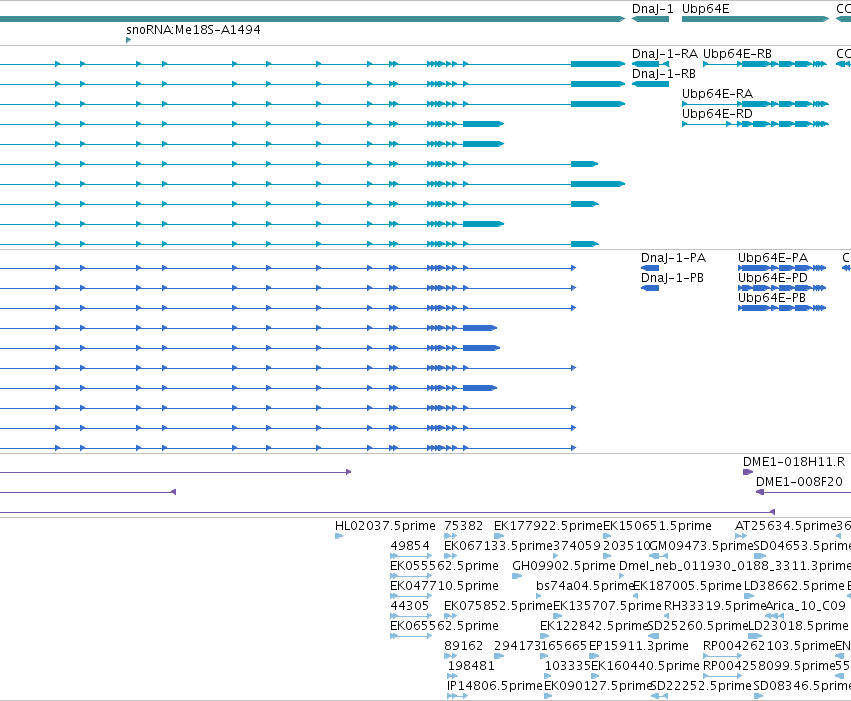Screen dimensions: 851x701
Task: Click the 75382 EST label
Action: tap(463, 526)
